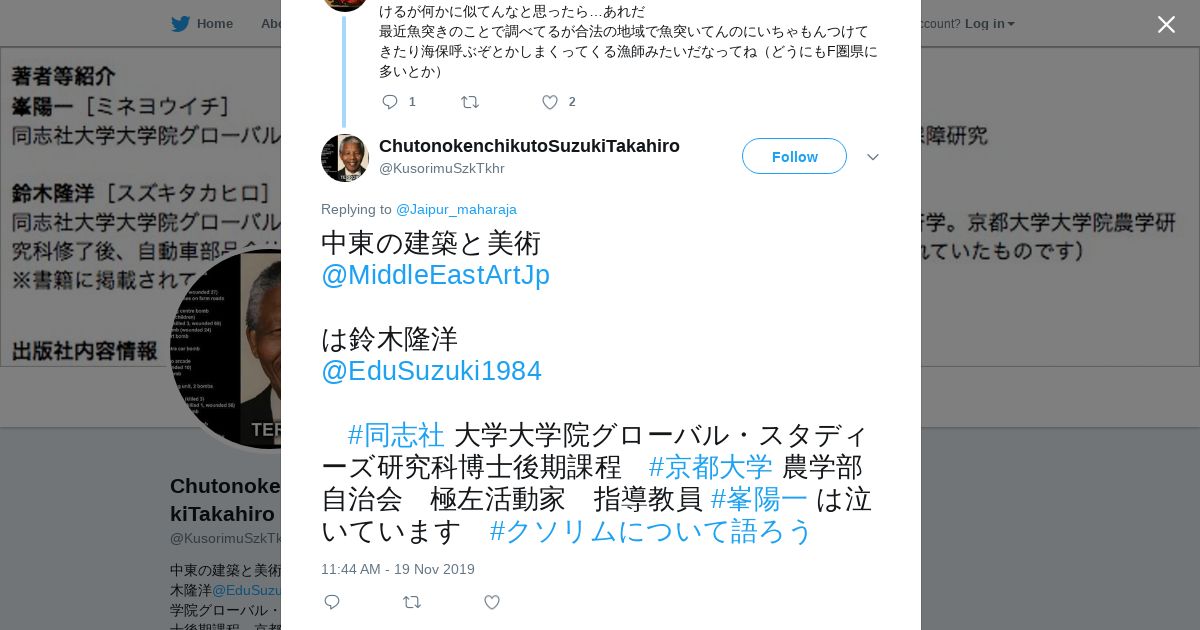
Task: Open the @EduSuzuki1984 mention
Action: pos(431,371)
